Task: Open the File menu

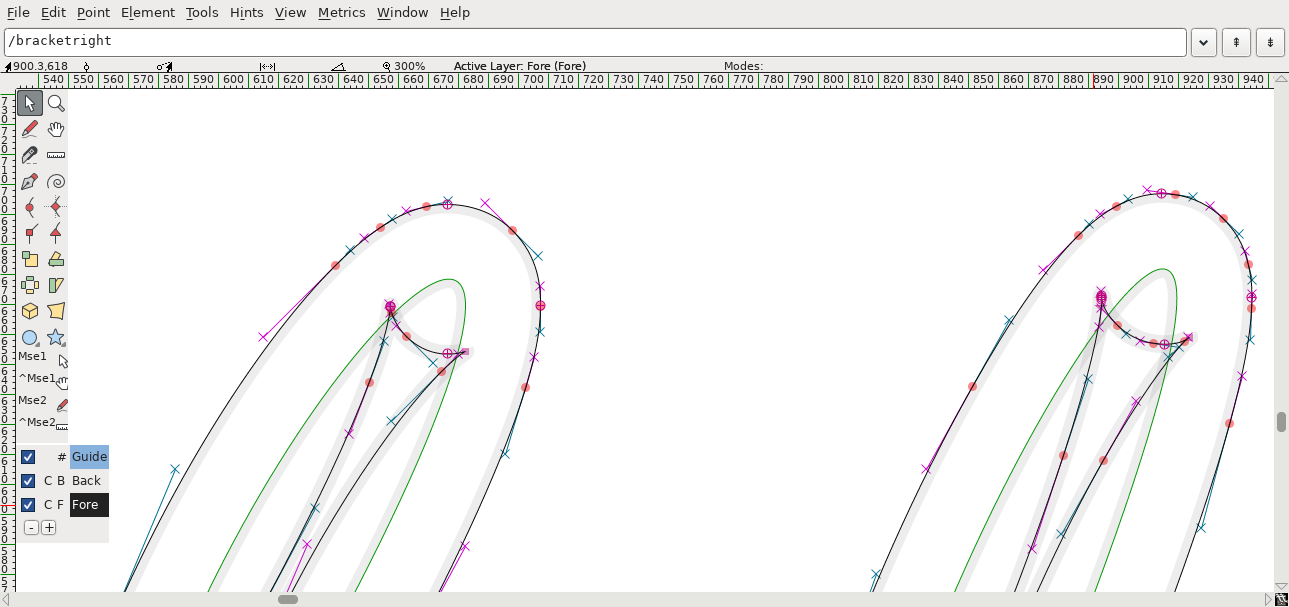Action: pos(18,12)
